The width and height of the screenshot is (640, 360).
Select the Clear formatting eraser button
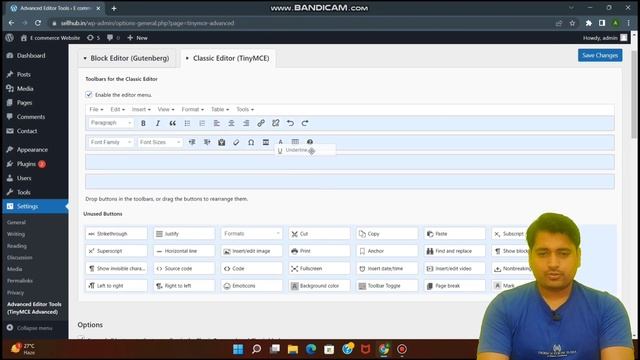pos(236,142)
